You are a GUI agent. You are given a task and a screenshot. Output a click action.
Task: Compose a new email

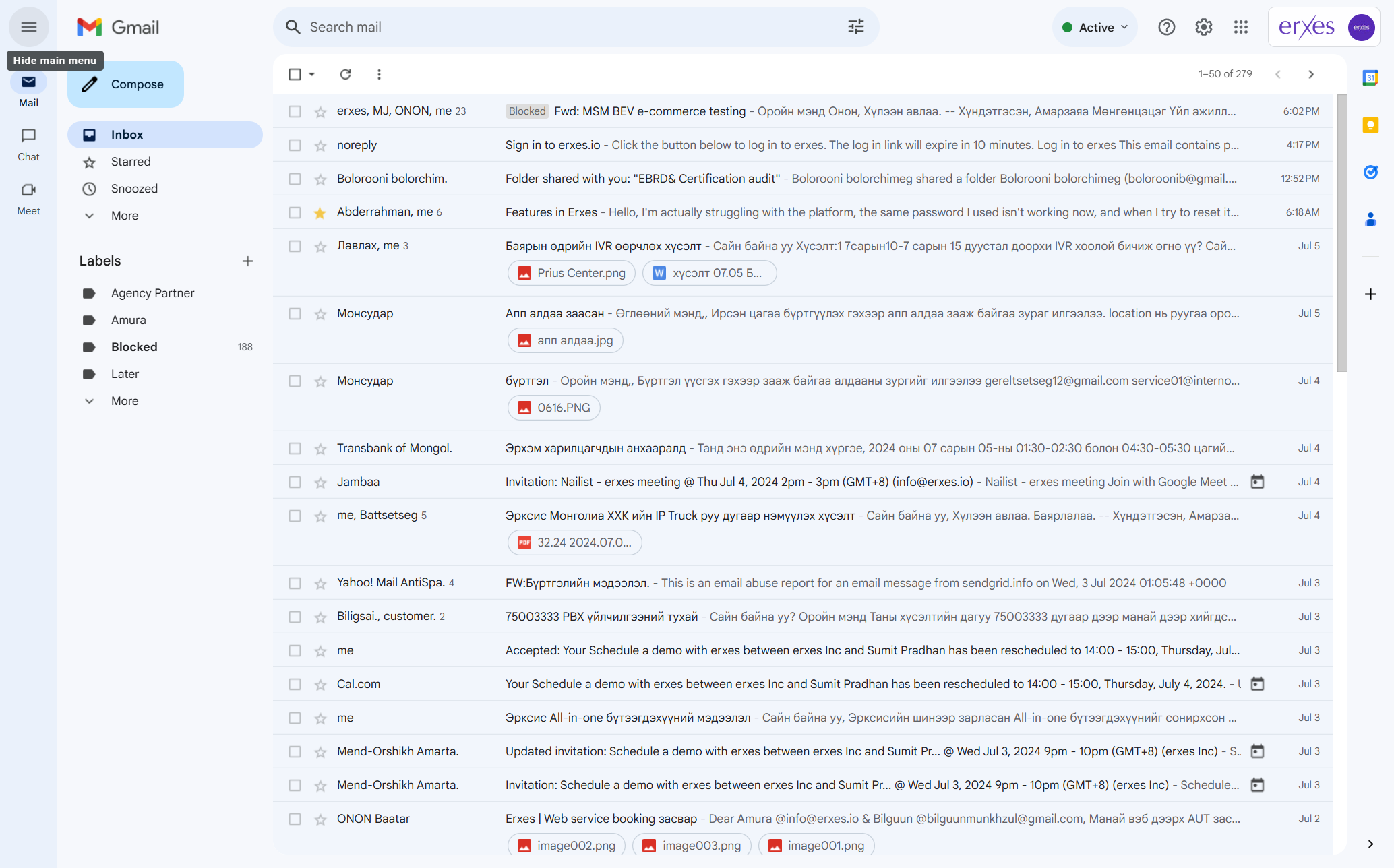125,84
